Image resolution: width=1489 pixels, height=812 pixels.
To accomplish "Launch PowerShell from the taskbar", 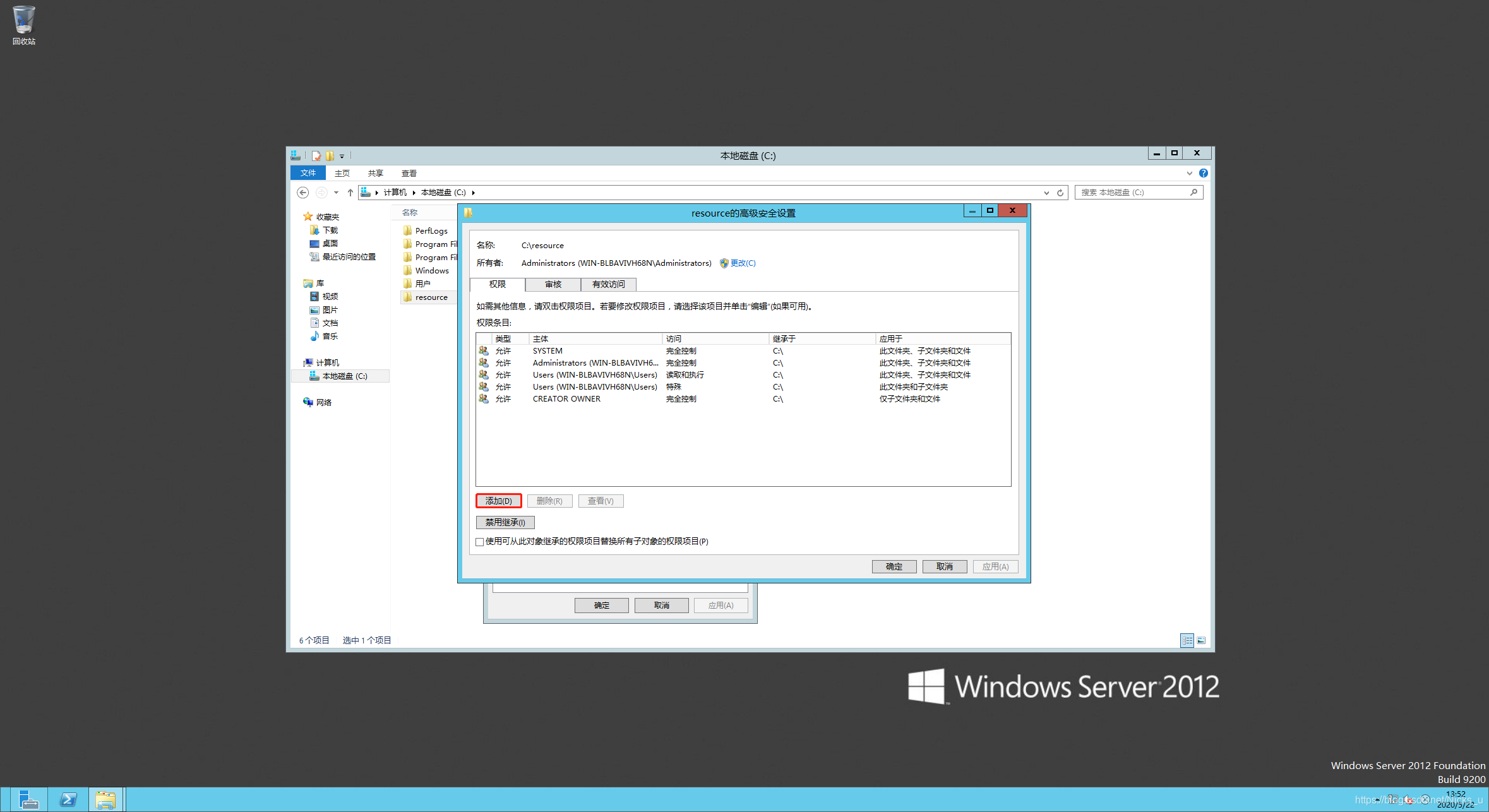I will [68, 799].
